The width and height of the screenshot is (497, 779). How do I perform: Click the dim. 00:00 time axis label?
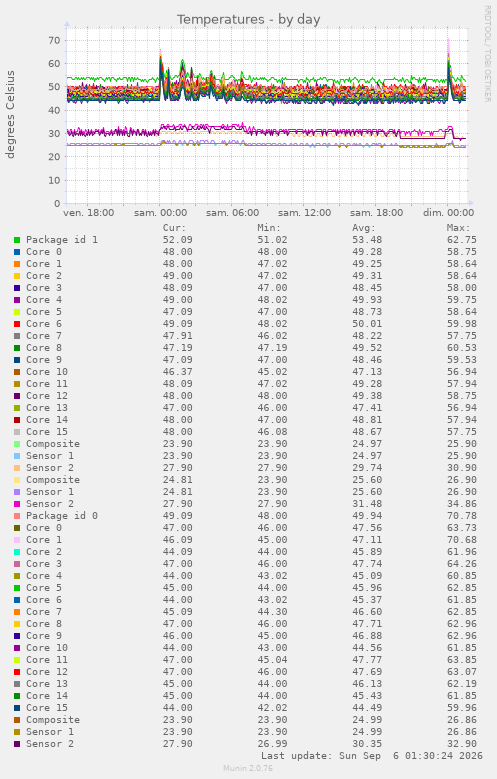(448, 213)
